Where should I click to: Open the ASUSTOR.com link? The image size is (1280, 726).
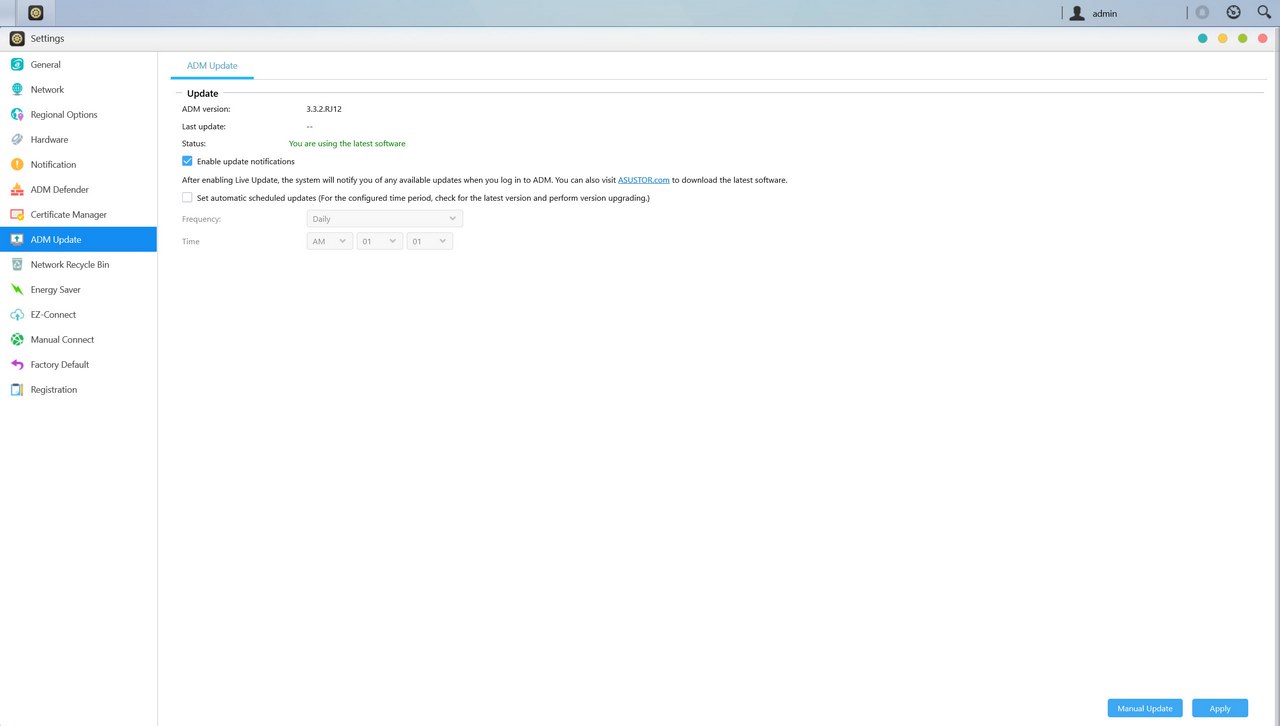[644, 180]
